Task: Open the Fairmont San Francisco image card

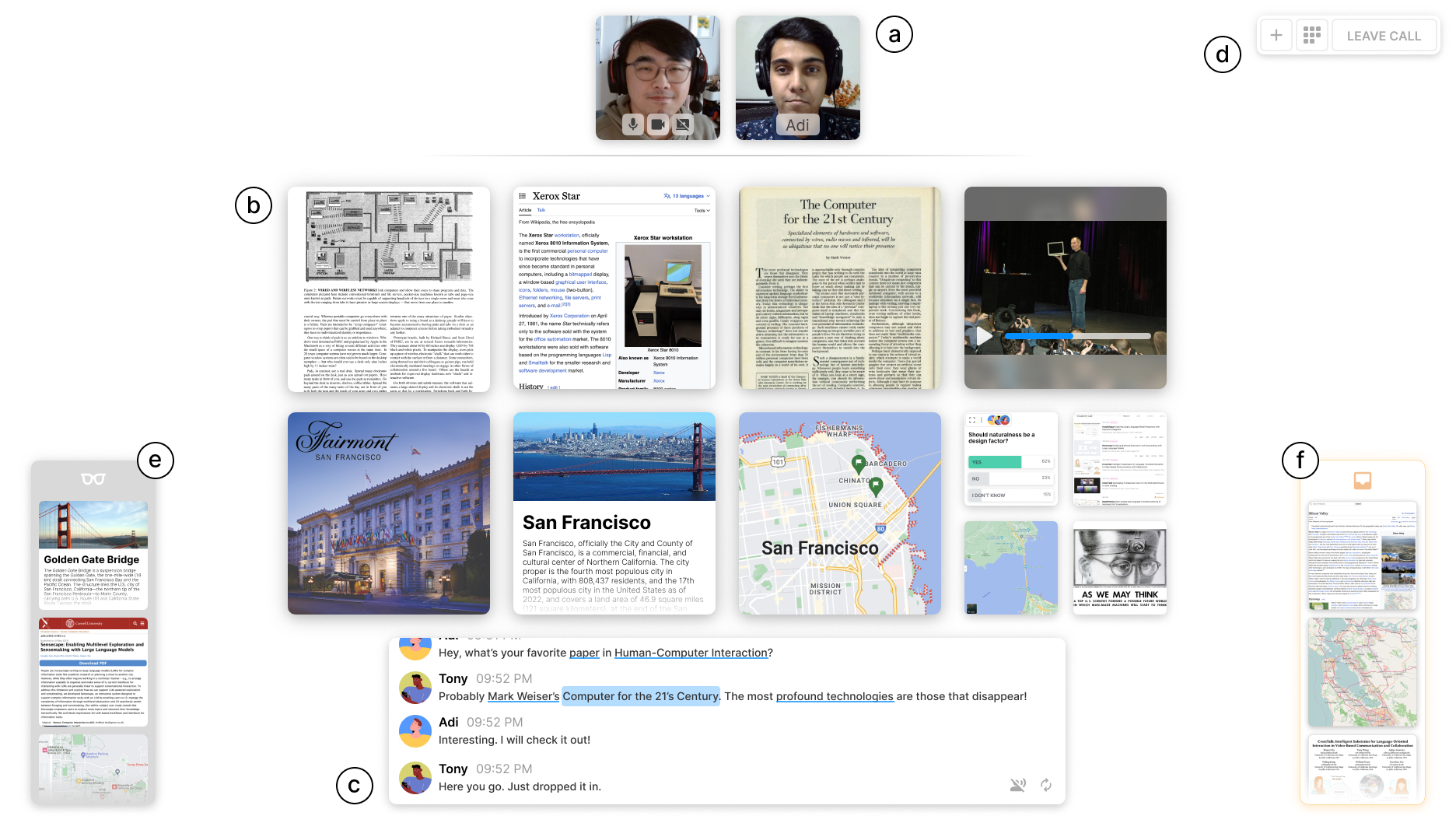Action: (x=389, y=513)
